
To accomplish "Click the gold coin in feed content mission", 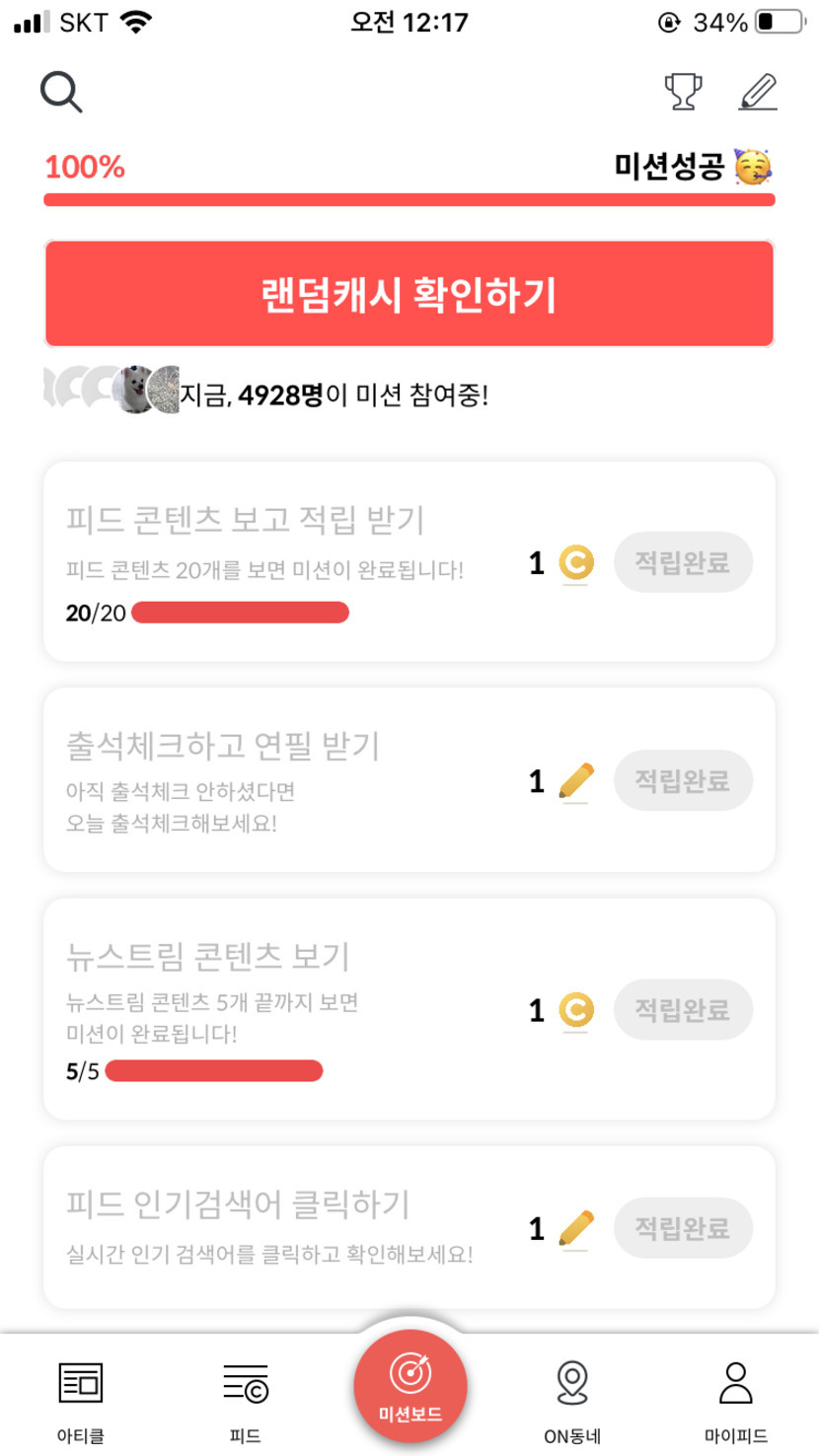I will tap(575, 563).
